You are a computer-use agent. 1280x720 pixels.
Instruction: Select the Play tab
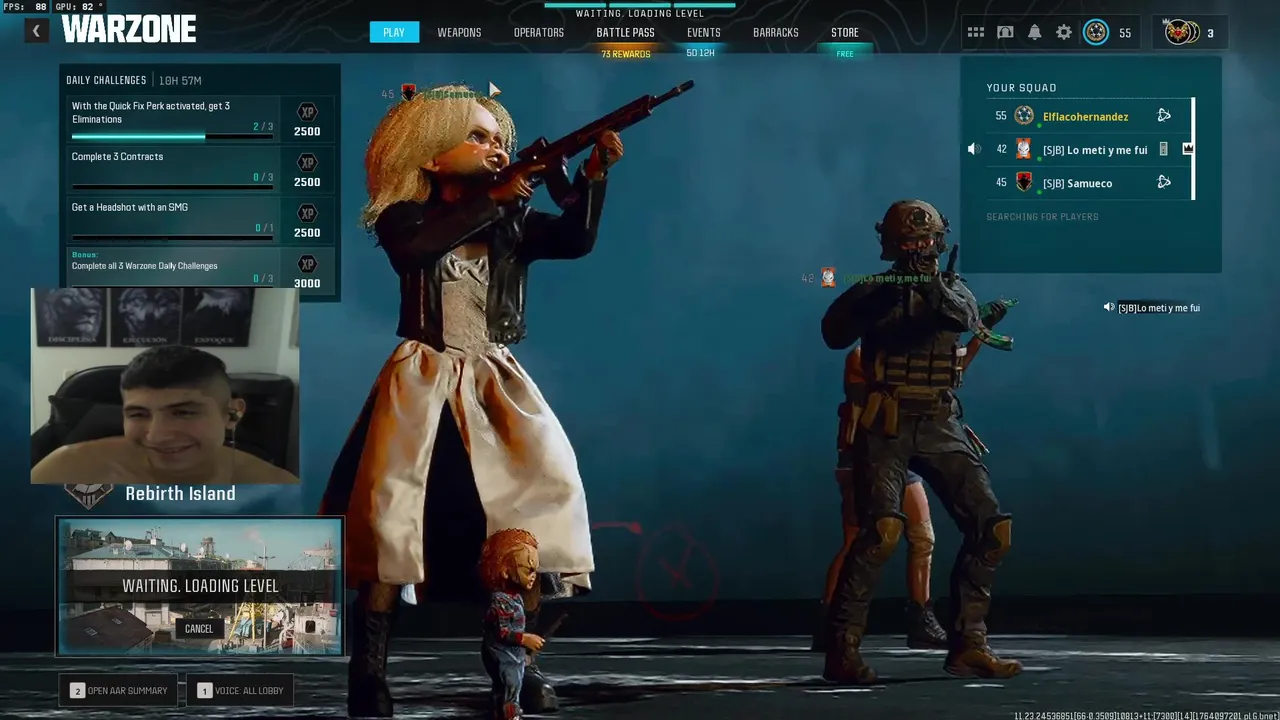click(394, 33)
